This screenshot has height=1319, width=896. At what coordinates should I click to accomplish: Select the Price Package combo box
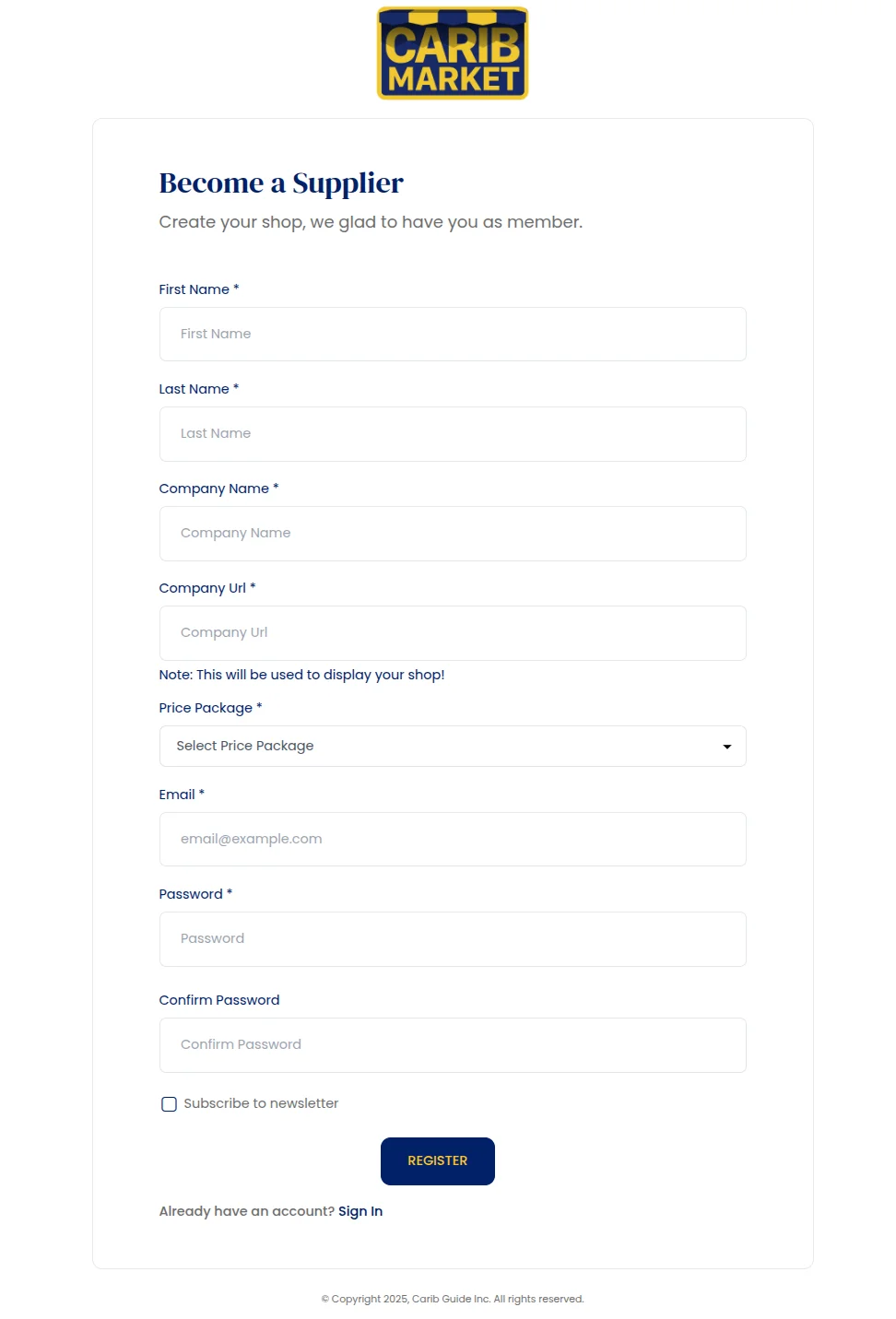[453, 746]
